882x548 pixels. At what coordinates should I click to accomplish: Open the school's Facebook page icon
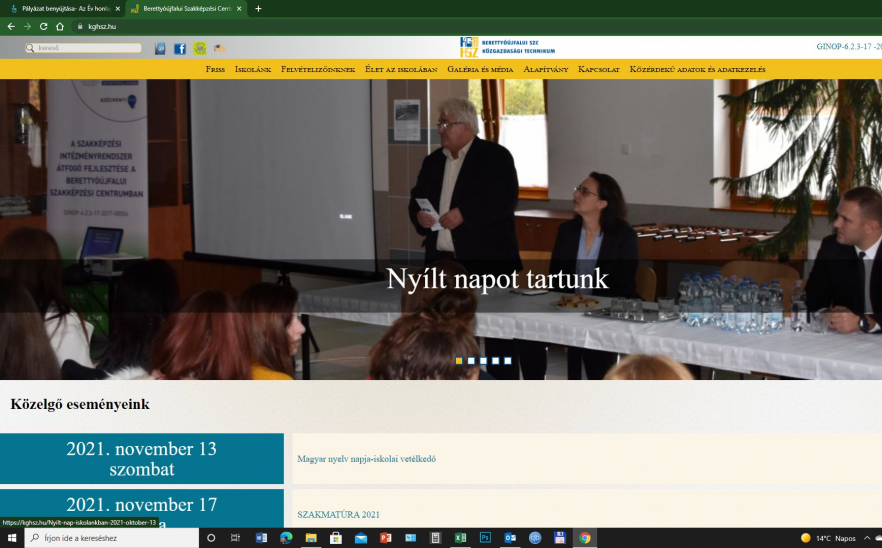click(x=179, y=48)
